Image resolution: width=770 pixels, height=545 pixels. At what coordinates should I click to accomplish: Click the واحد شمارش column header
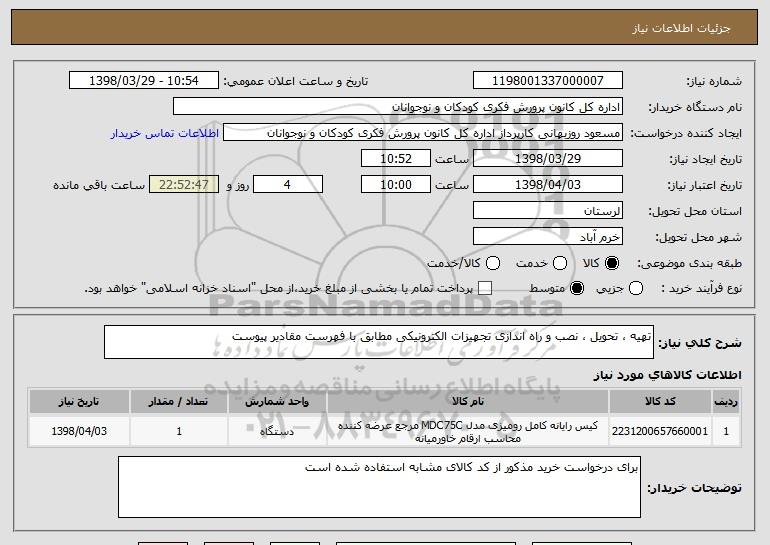(x=277, y=402)
